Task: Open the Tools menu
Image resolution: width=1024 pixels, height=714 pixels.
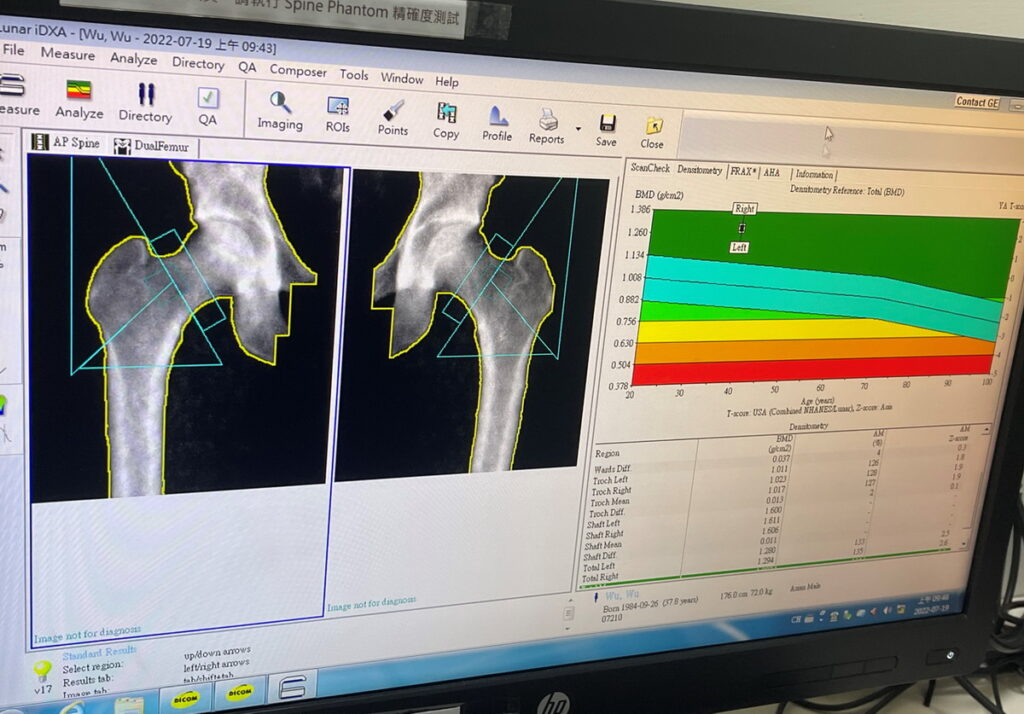Action: [x=354, y=75]
